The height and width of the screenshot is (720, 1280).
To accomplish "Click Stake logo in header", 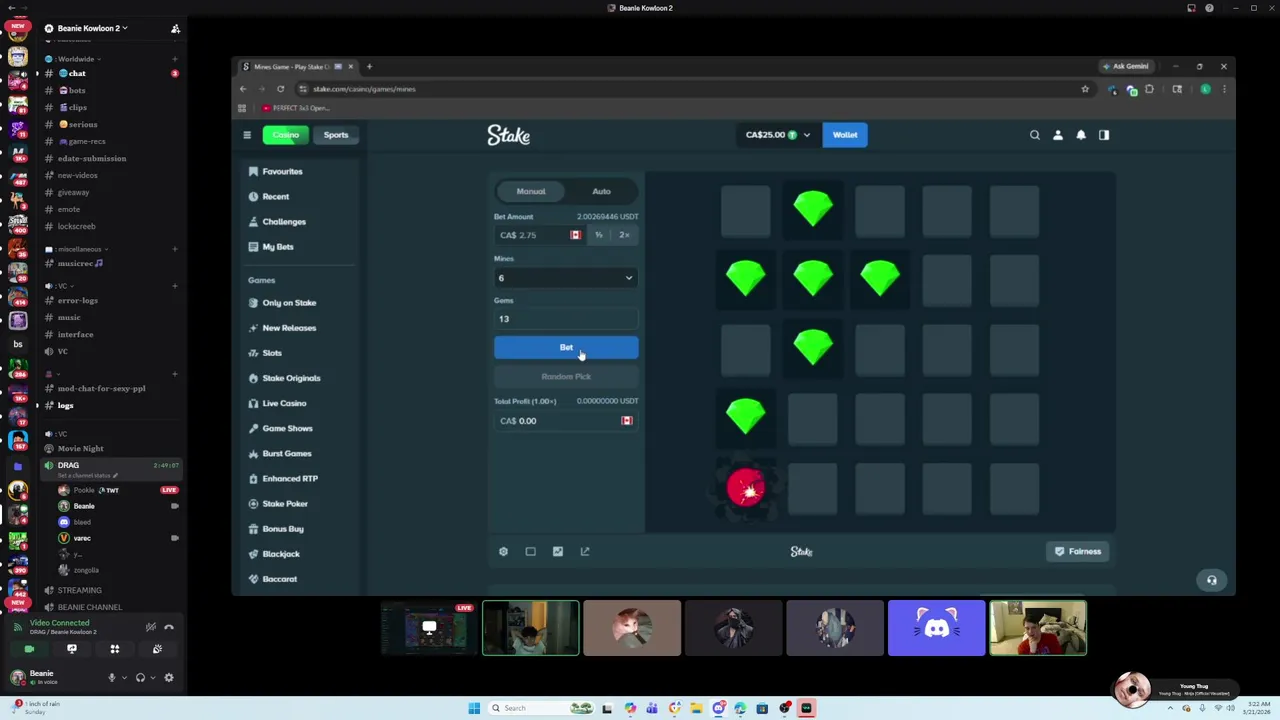I will 508,135.
